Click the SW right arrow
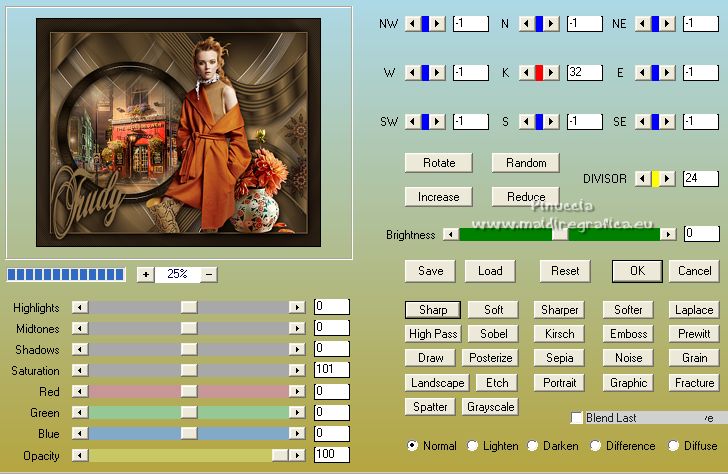The width and height of the screenshot is (728, 474). coord(437,122)
